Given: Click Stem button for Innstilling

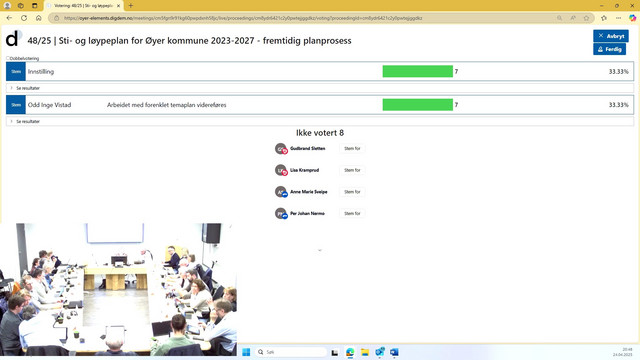Looking at the screenshot, I should click(16, 71).
